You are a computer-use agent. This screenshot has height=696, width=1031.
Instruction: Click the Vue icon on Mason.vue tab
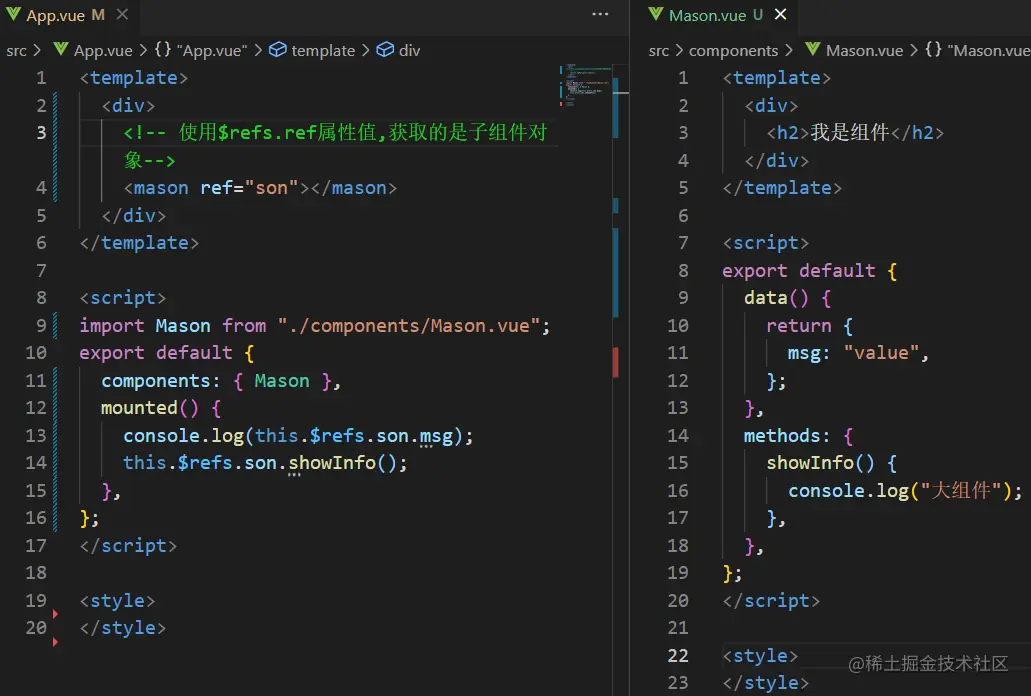(x=656, y=14)
